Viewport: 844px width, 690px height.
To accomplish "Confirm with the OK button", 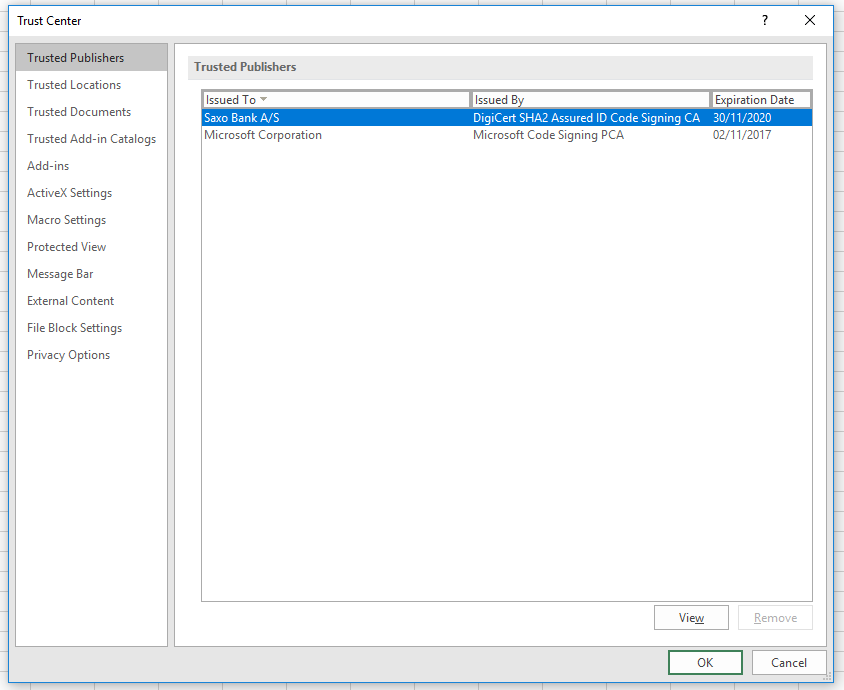I will click(705, 662).
